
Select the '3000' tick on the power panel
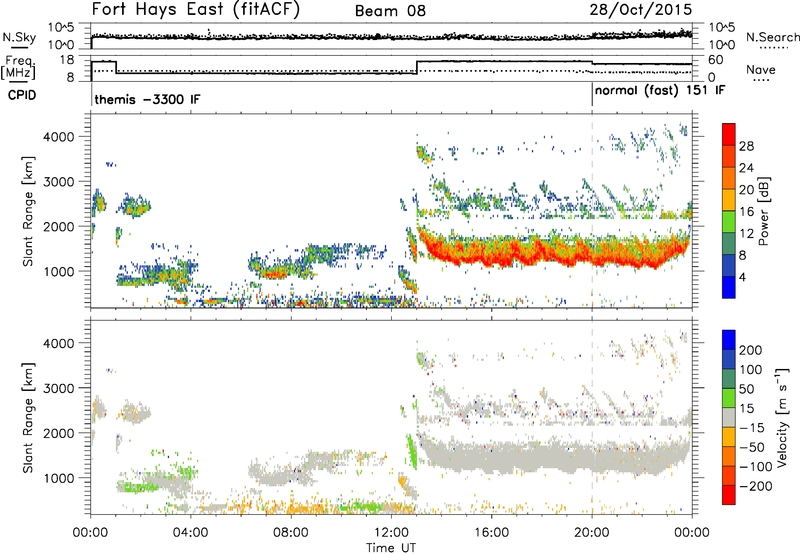click(x=58, y=182)
